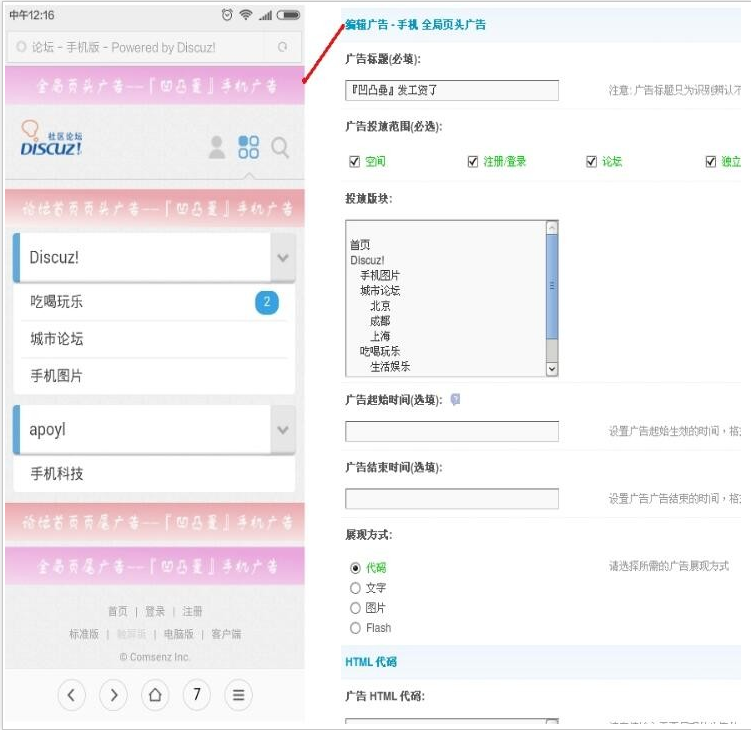Image resolution: width=751 pixels, height=730 pixels.
Task: Tap the 客户端 footer link
Action: tap(226, 634)
